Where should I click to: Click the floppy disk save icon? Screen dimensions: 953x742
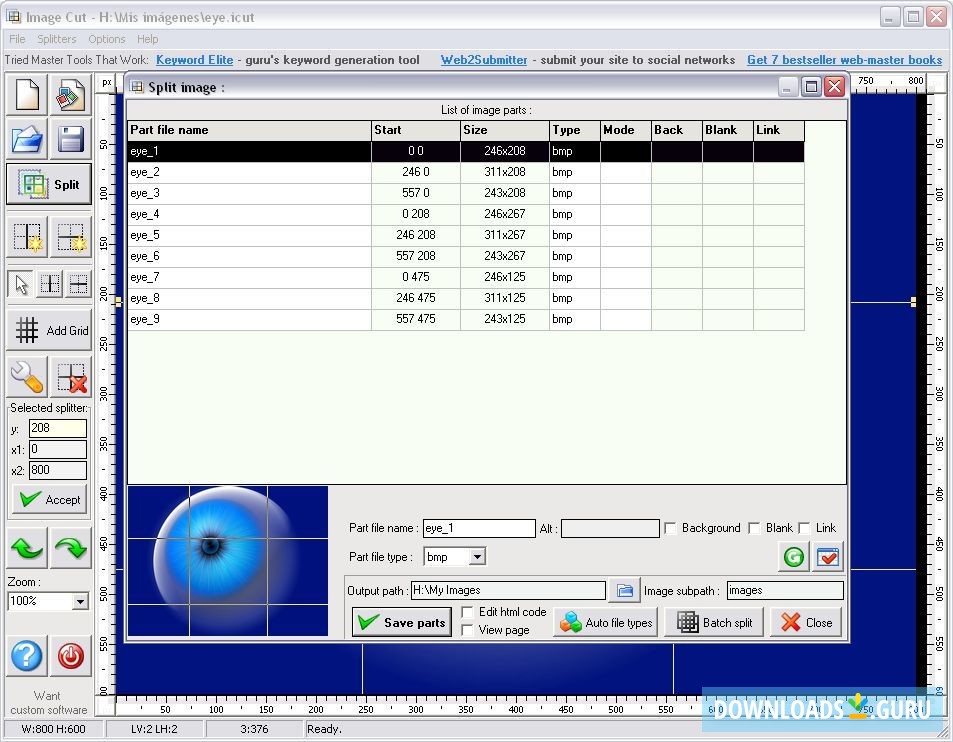click(x=71, y=140)
